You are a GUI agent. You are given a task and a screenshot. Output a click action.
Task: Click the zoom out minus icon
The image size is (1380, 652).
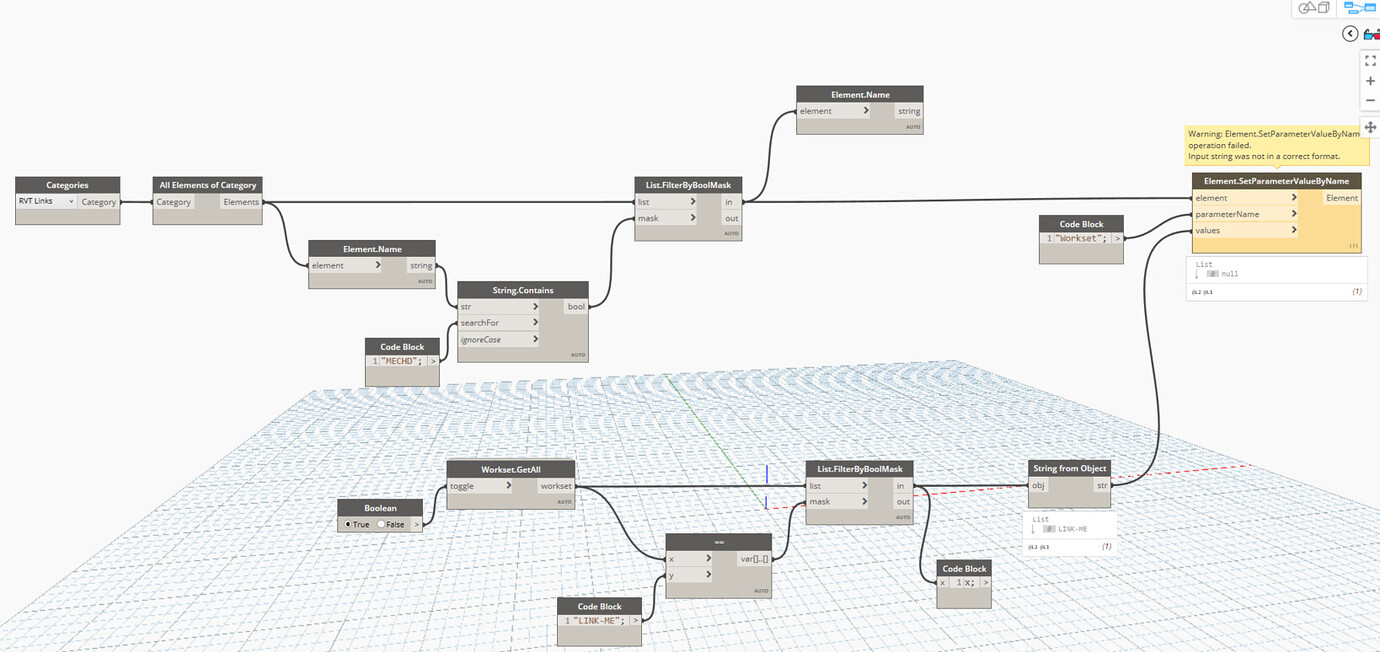[x=1370, y=99]
